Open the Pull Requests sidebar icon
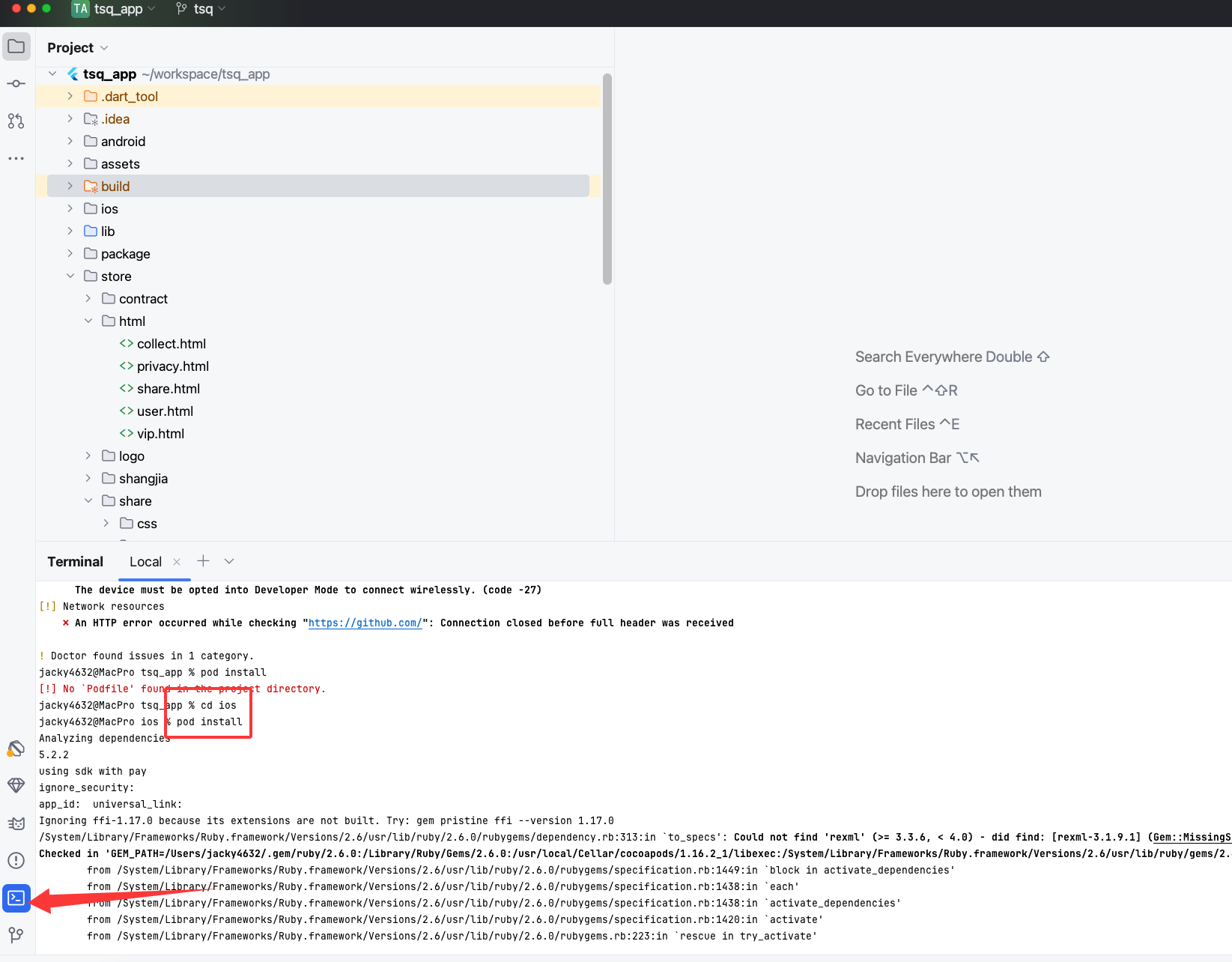This screenshot has width=1232, height=962. tap(16, 121)
